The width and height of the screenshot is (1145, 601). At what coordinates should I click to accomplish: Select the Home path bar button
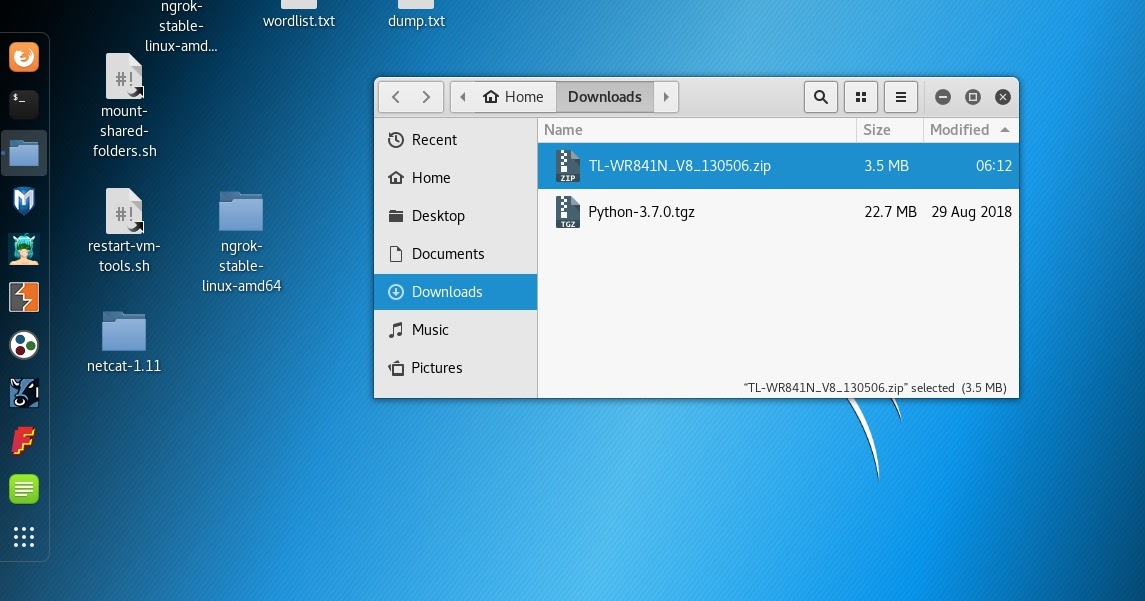(x=513, y=97)
